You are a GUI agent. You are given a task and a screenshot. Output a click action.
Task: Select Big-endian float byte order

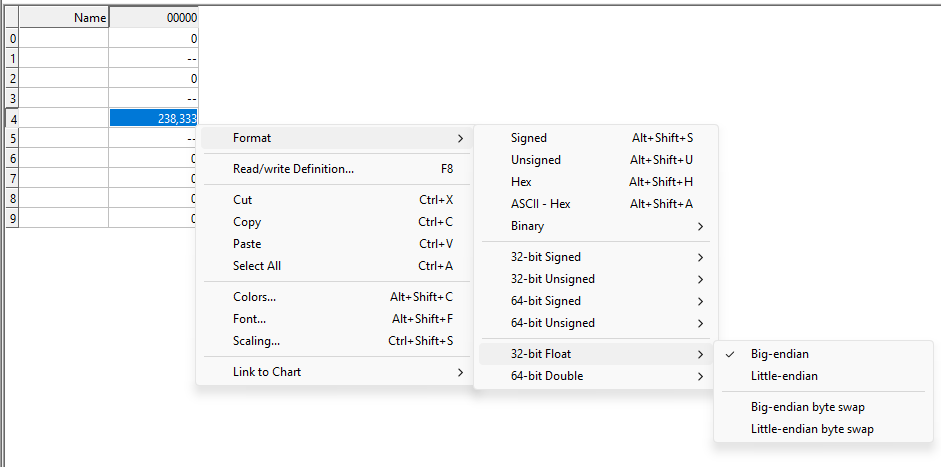coord(780,354)
